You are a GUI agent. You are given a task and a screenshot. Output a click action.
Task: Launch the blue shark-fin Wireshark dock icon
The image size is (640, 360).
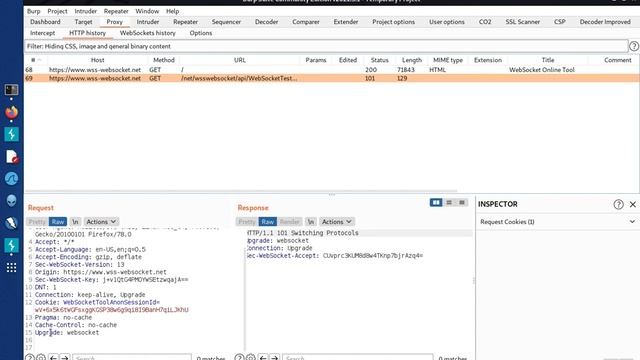coord(11,178)
